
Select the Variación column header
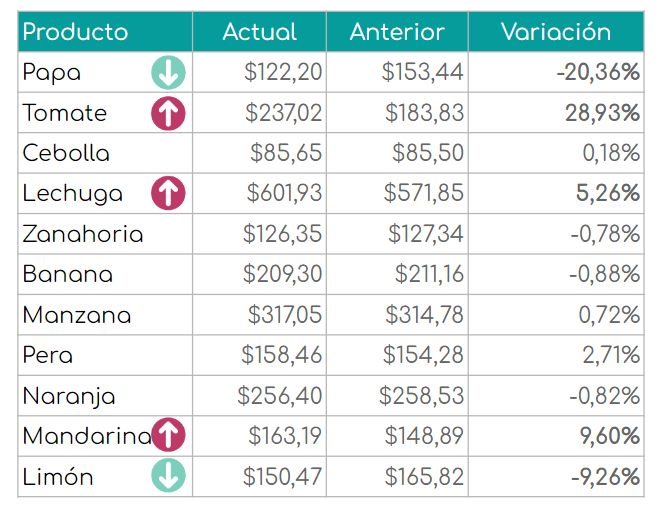click(556, 32)
